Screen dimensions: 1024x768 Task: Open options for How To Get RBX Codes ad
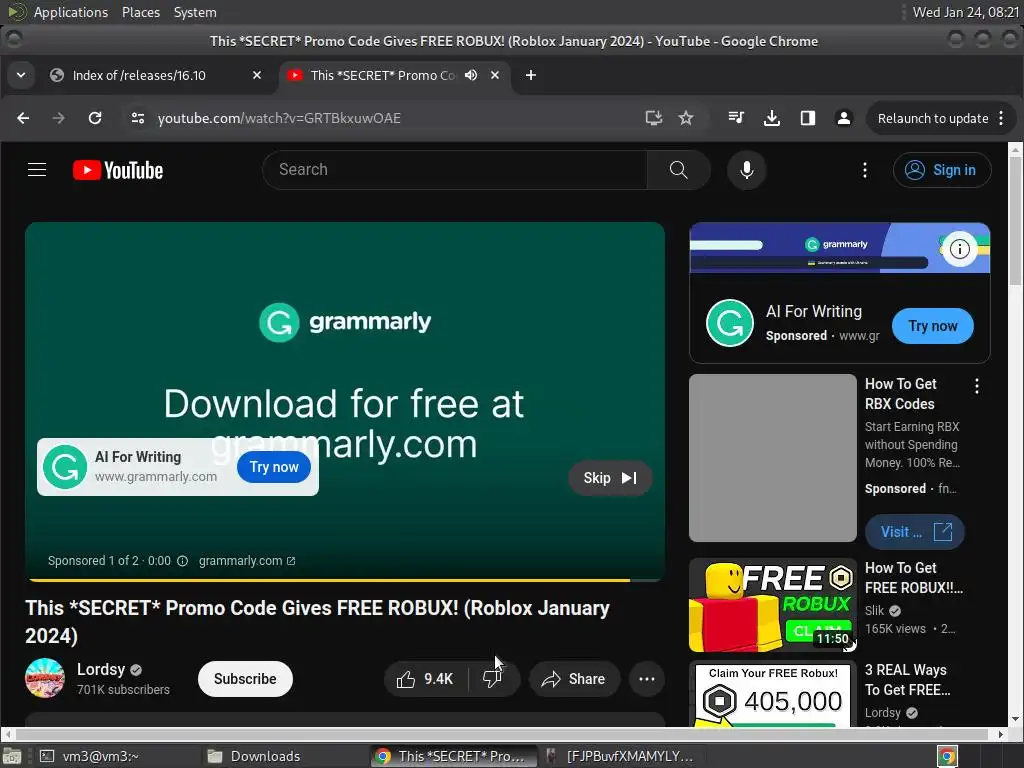pos(977,386)
